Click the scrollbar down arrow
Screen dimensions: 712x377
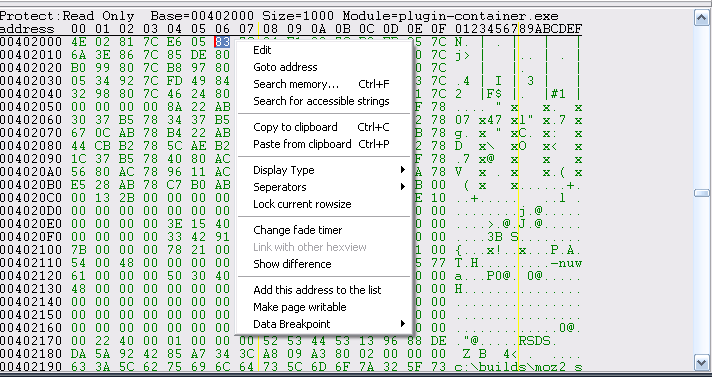(x=702, y=362)
